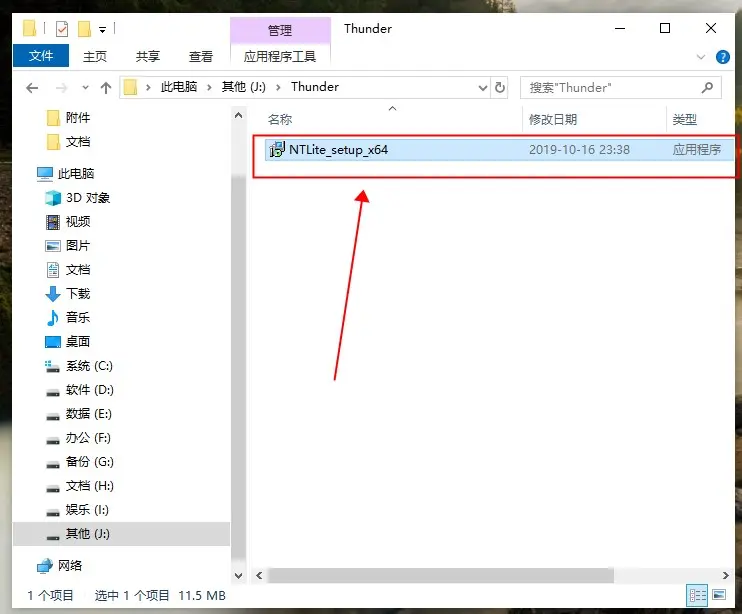Screen dimensions: 742x614
Task: Open 音乐 in the navigation pane
Action: click(68, 317)
